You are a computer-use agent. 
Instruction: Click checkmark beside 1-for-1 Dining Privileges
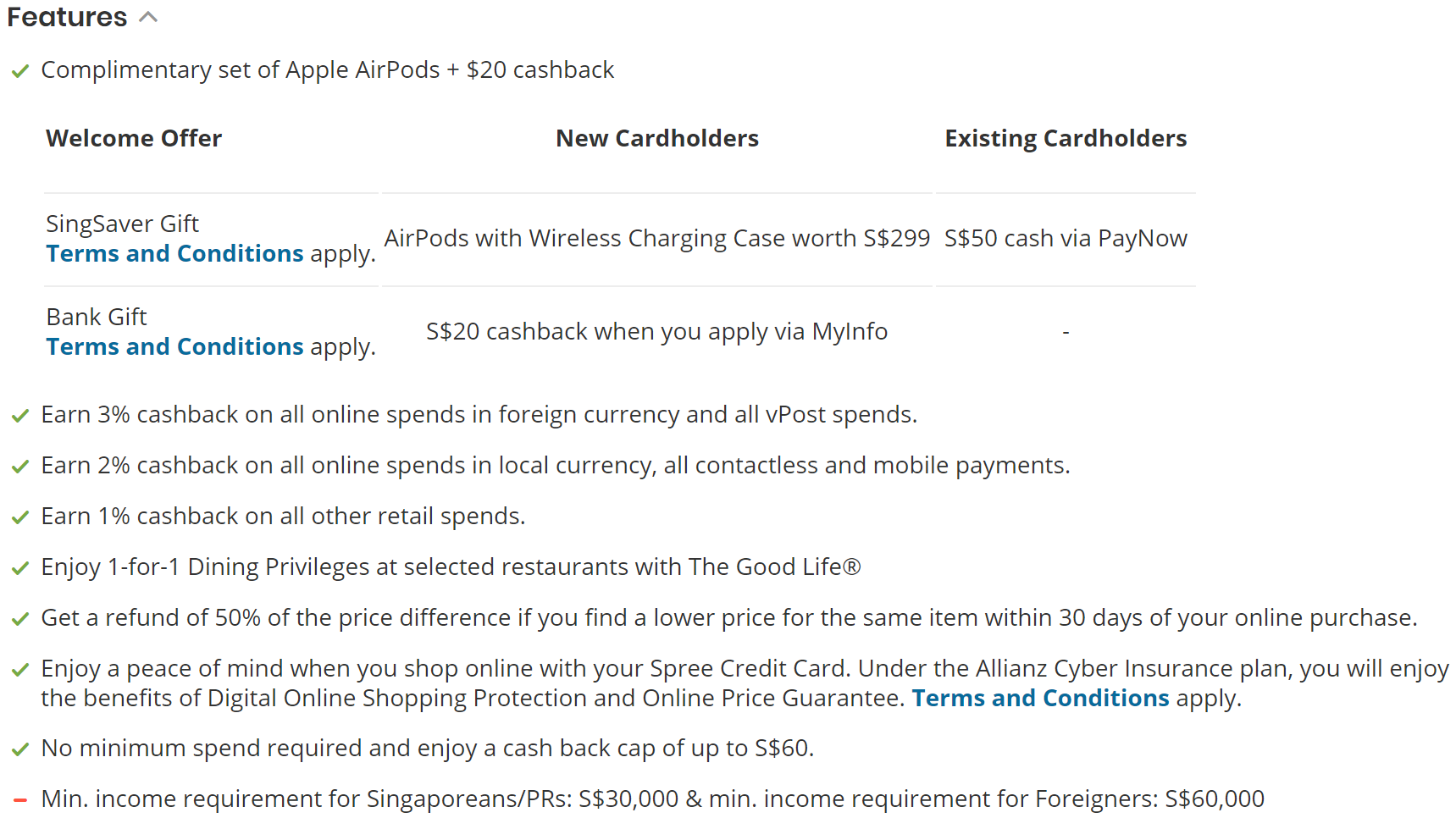pos(20,568)
